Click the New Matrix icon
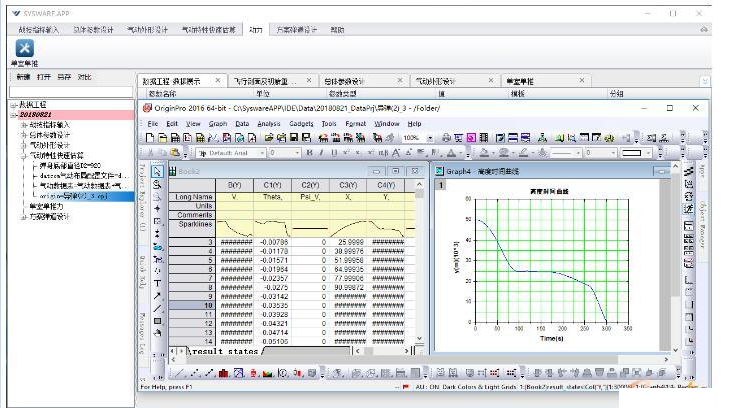Viewport: 729px width, 408px height. (x=200, y=138)
